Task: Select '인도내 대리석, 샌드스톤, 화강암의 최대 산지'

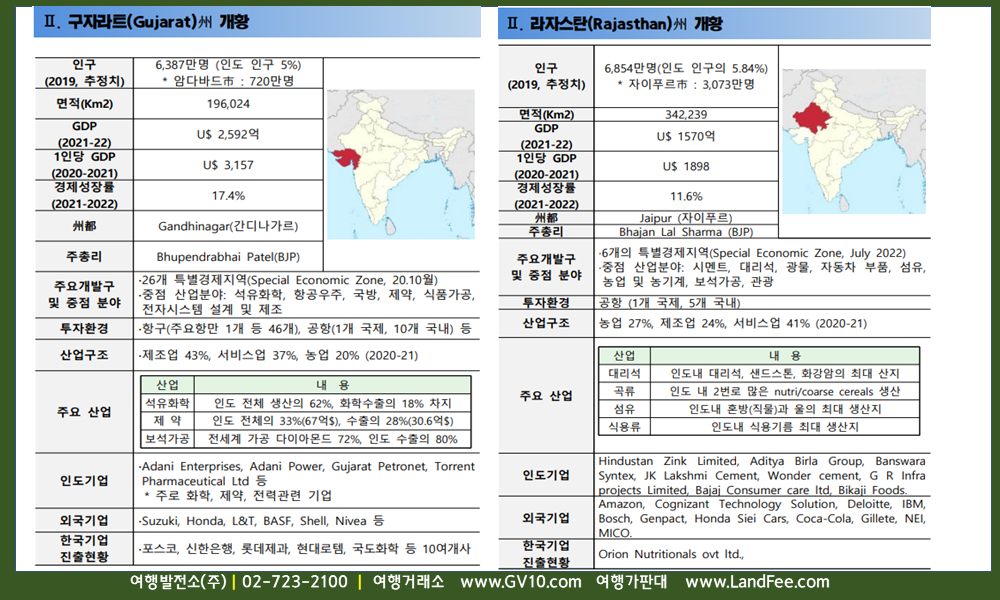Action: [x=785, y=374]
